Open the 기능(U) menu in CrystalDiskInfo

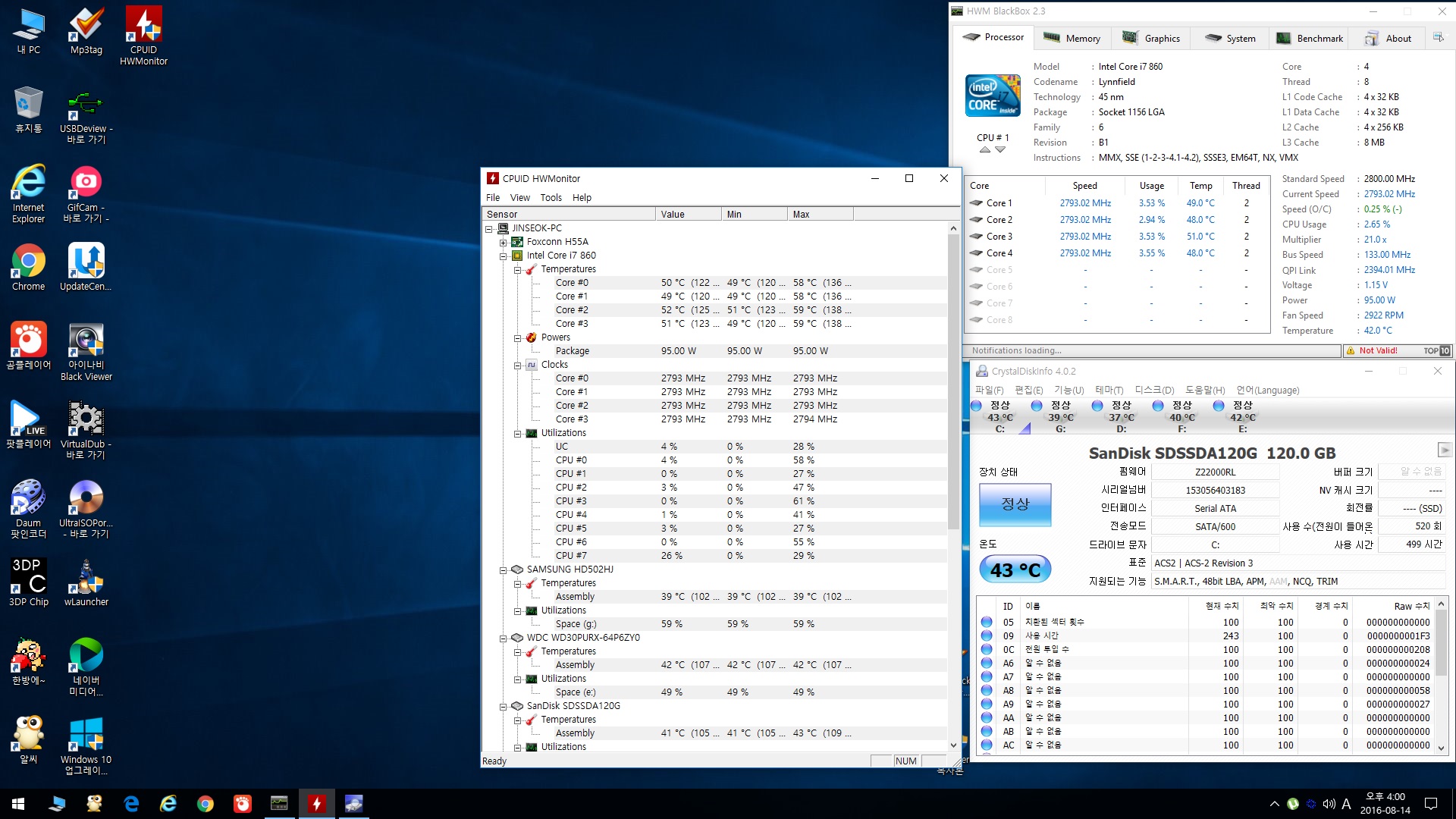(x=1069, y=390)
